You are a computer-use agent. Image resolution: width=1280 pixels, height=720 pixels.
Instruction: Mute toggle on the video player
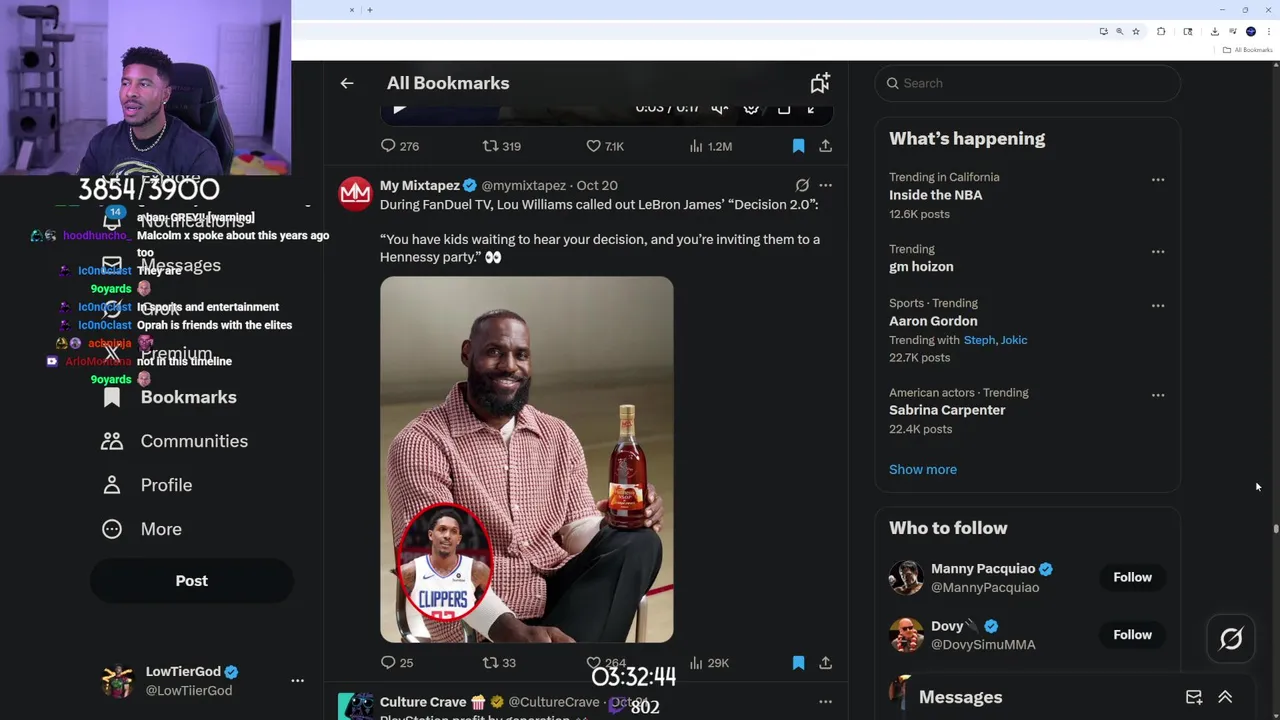(719, 108)
